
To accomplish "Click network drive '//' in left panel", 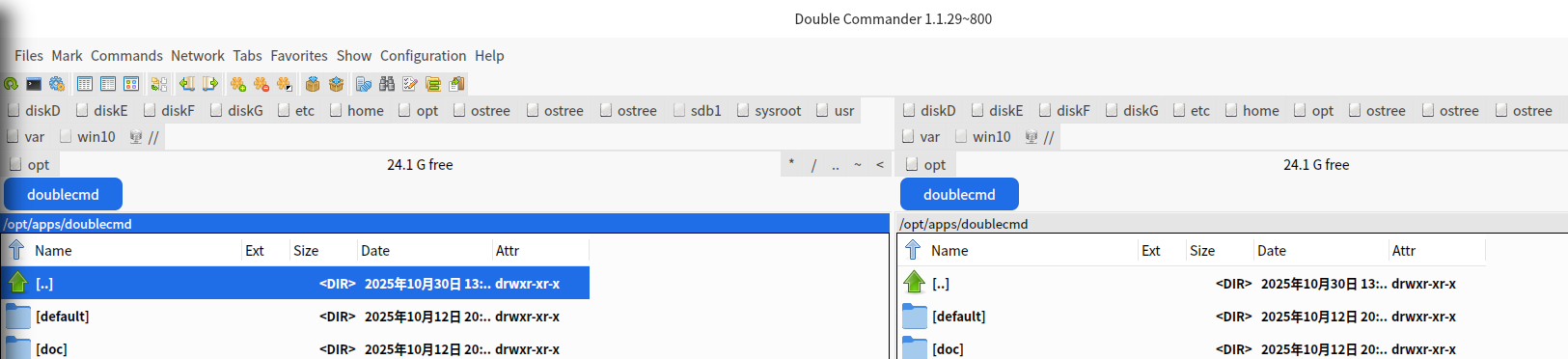I will click(x=145, y=137).
